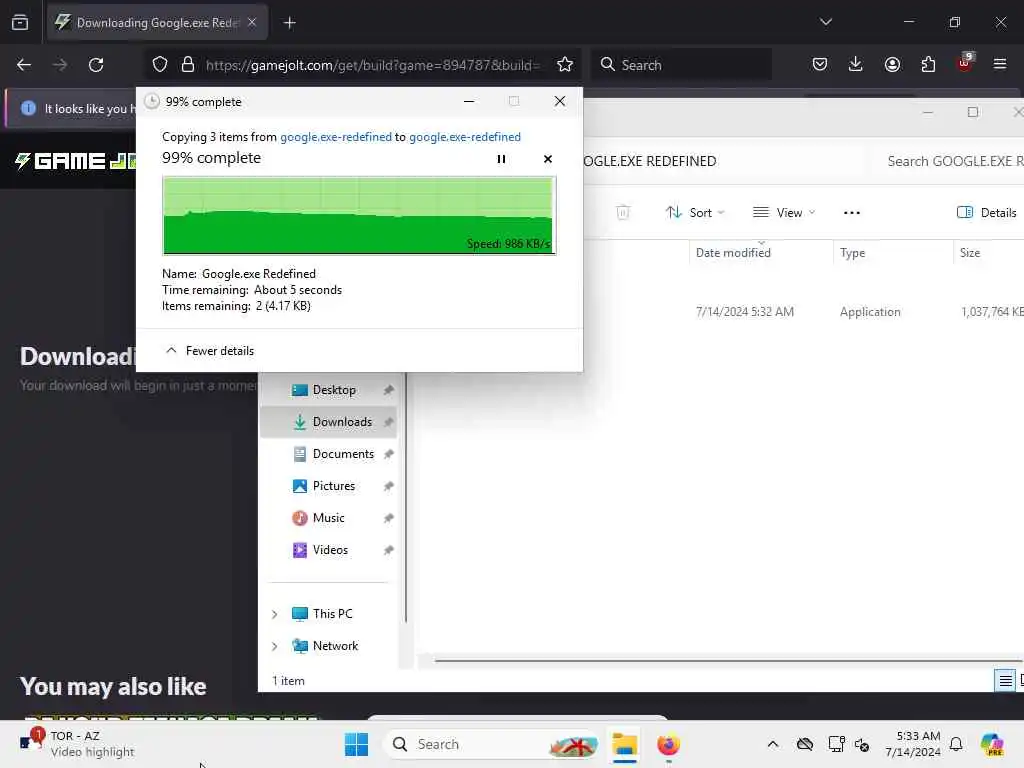Open the destination google.exe-redefined link
The height and width of the screenshot is (768, 1024).
(465, 137)
